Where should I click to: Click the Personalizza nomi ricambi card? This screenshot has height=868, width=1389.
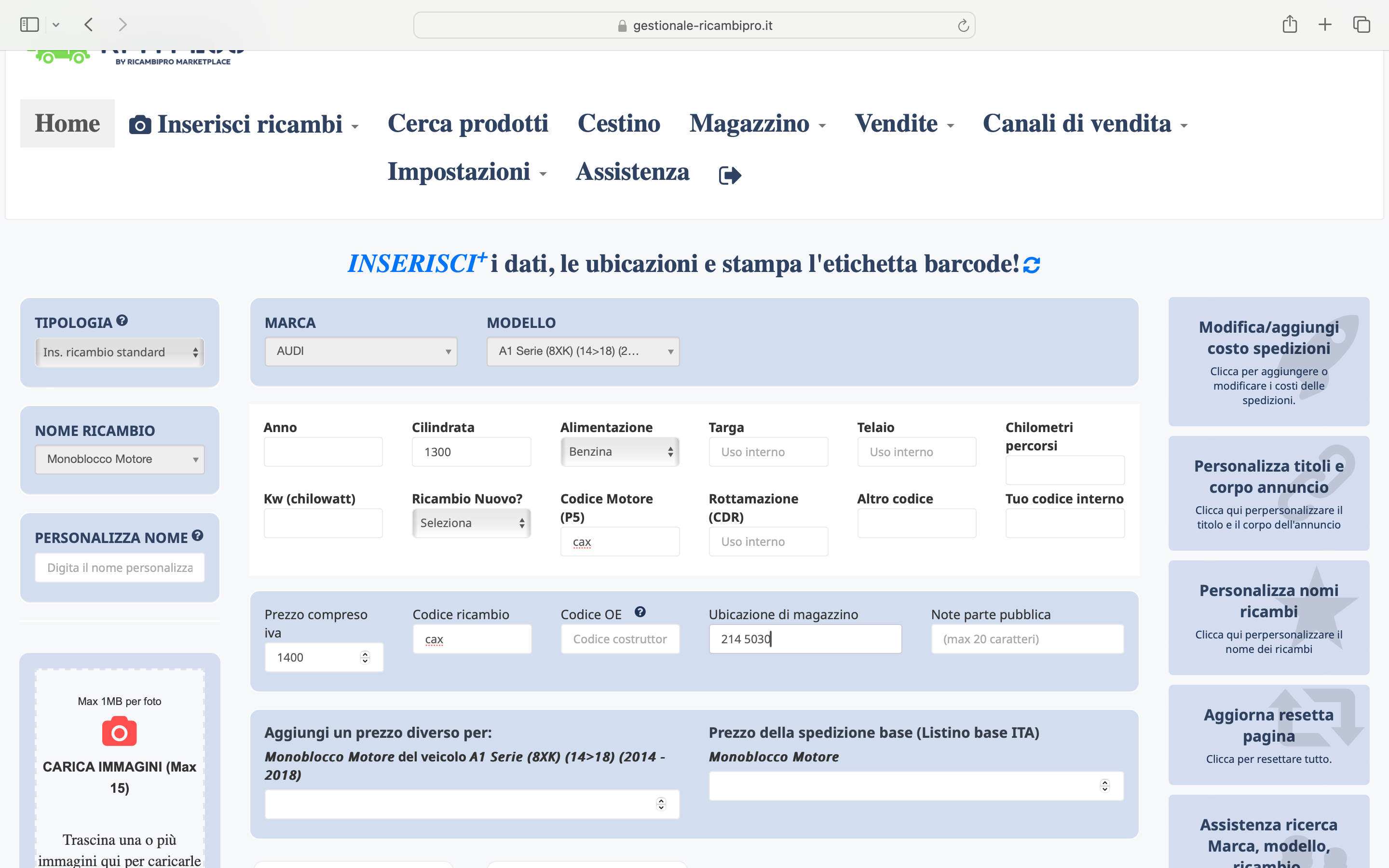click(x=1268, y=618)
